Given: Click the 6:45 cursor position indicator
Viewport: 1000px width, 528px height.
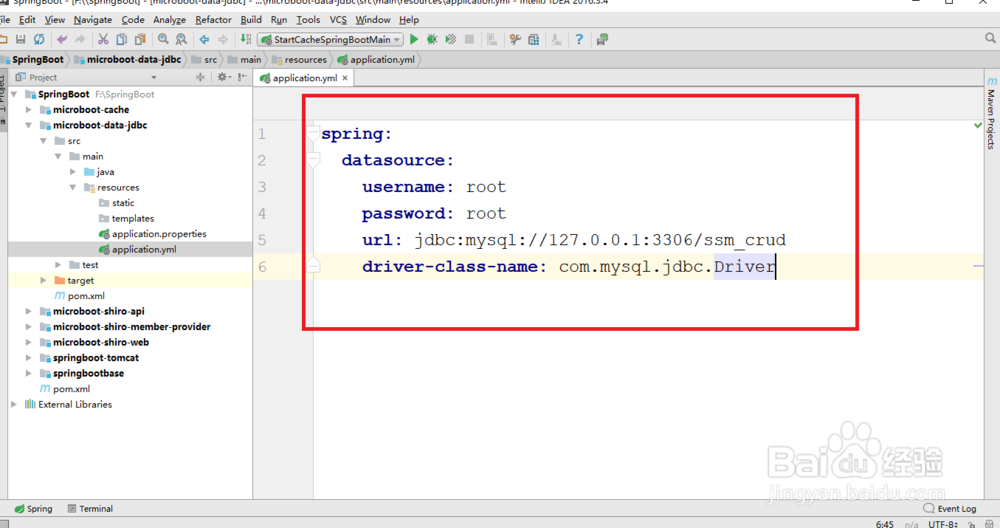Looking at the screenshot, I should coord(885,524).
